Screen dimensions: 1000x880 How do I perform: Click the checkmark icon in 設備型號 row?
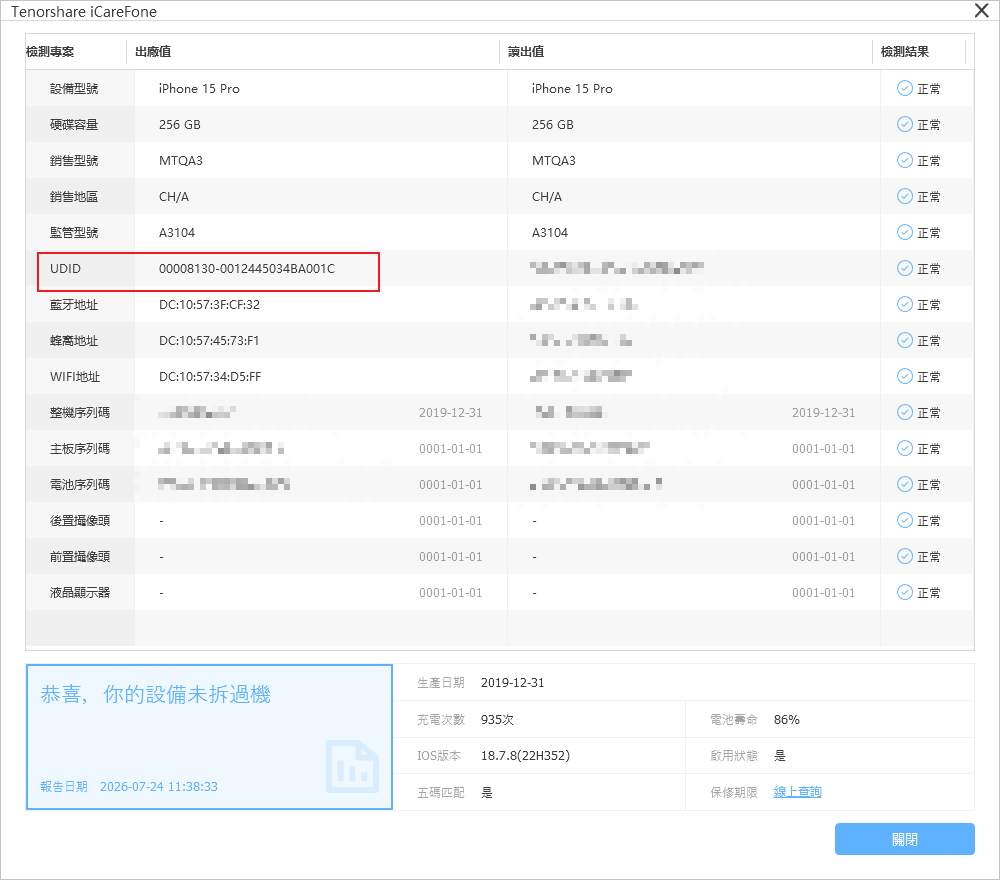(904, 89)
